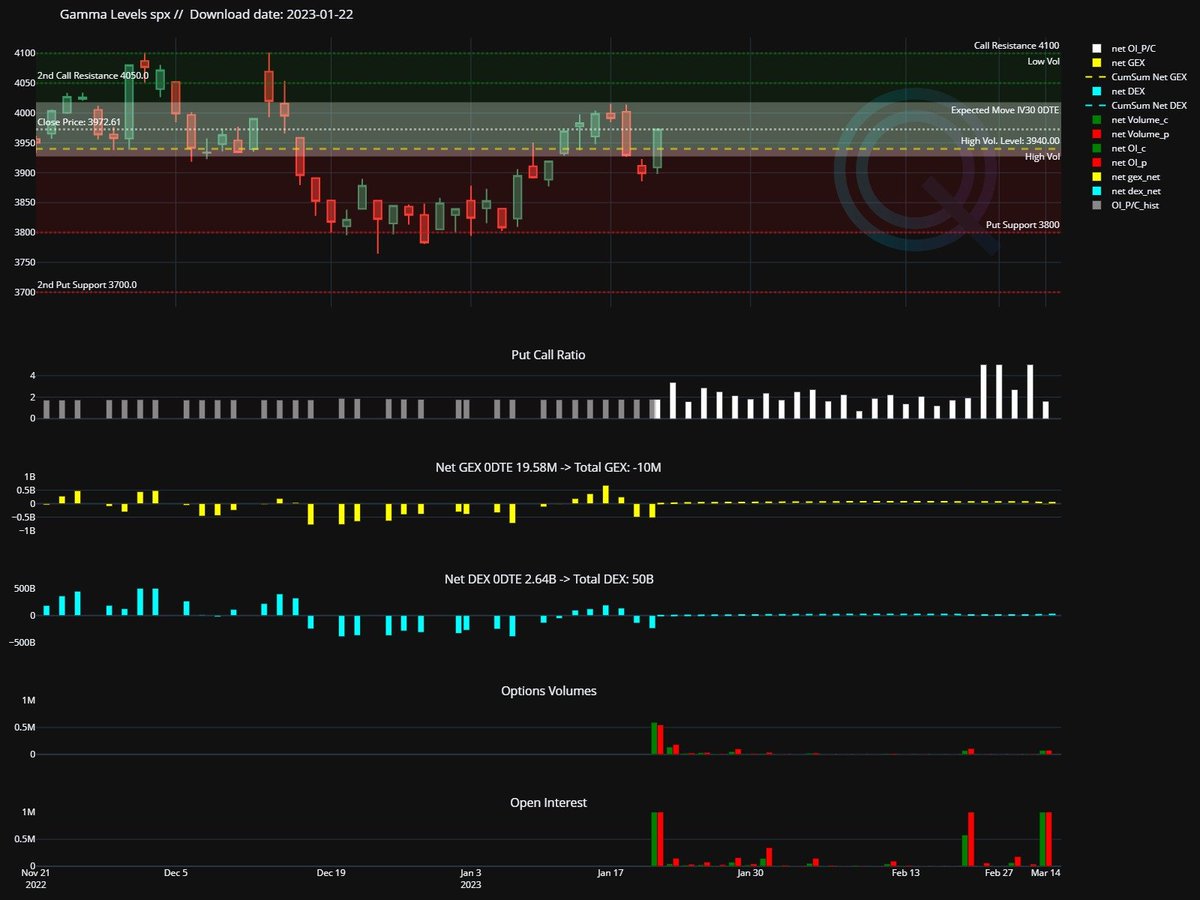
Task: Select the Put Support 3800 label
Action: tap(1021, 224)
